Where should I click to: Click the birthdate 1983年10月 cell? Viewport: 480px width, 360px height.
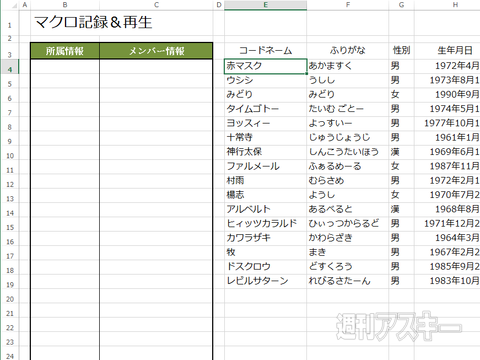(x=447, y=281)
